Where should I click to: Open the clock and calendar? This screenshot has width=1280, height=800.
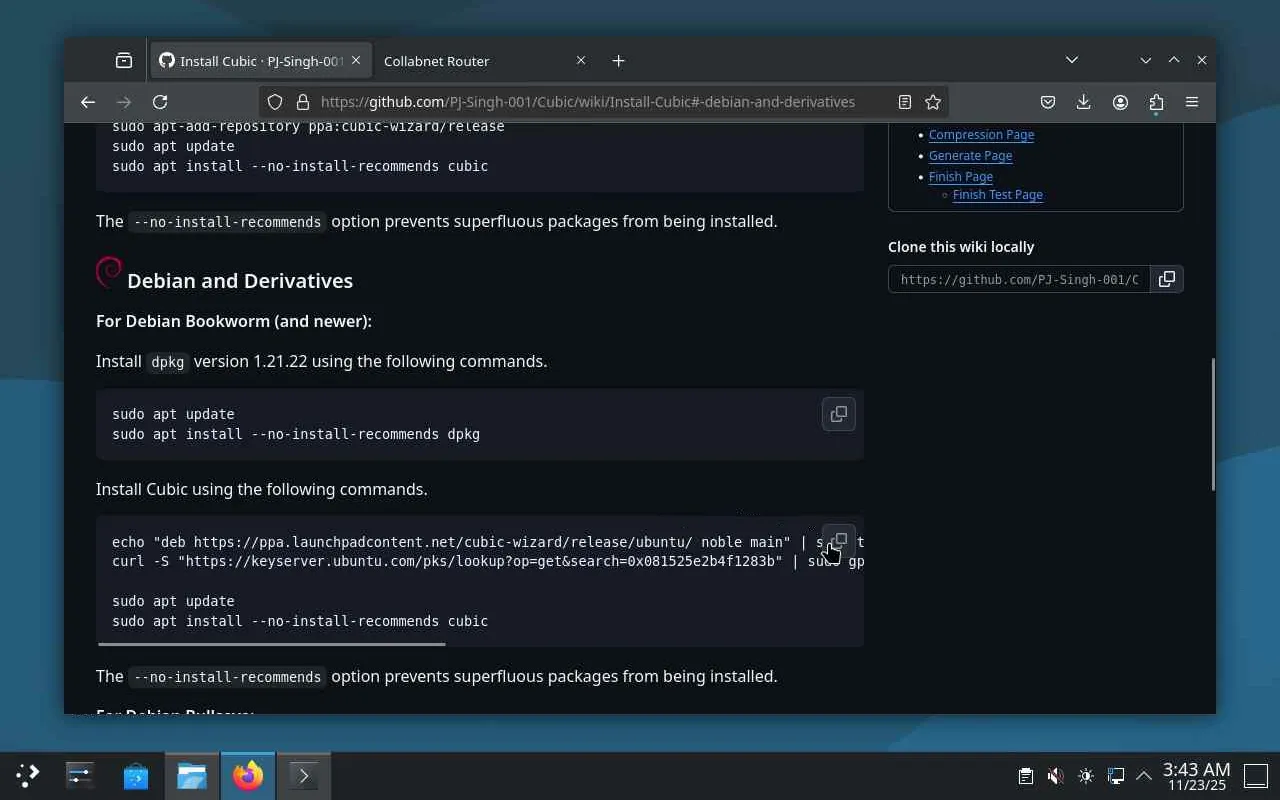1196,776
